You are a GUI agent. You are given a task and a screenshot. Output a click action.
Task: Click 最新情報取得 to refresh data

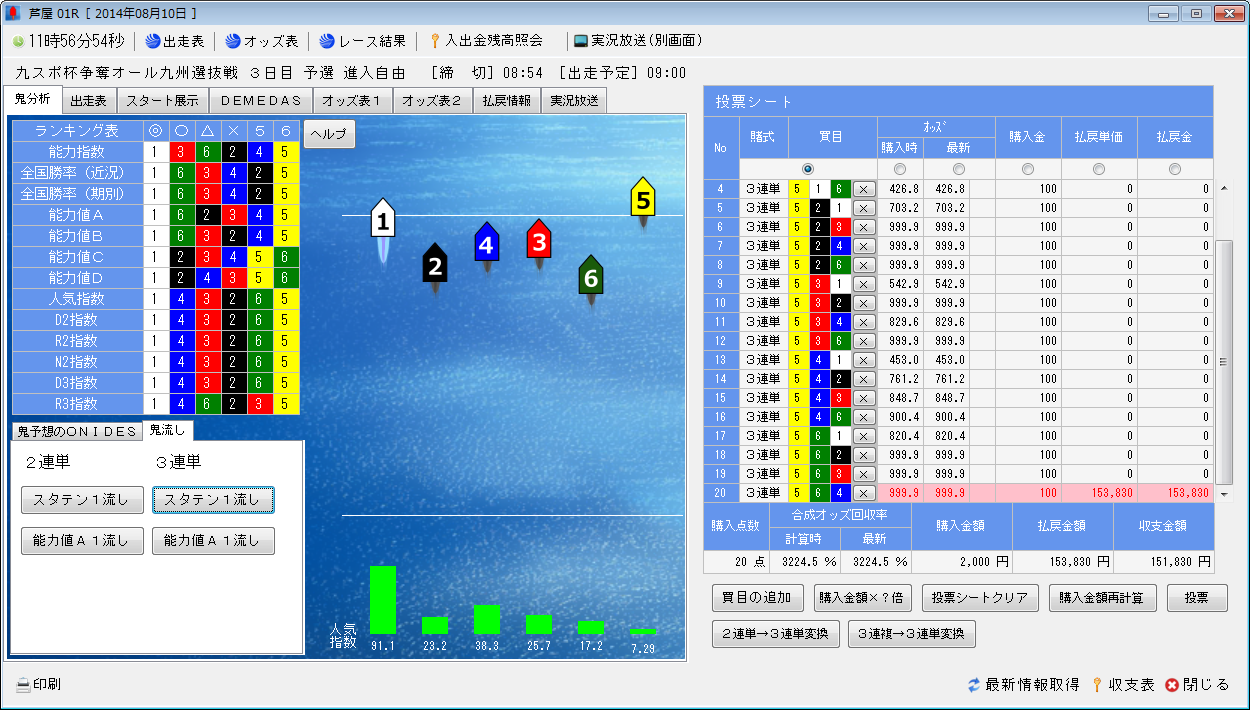1023,685
